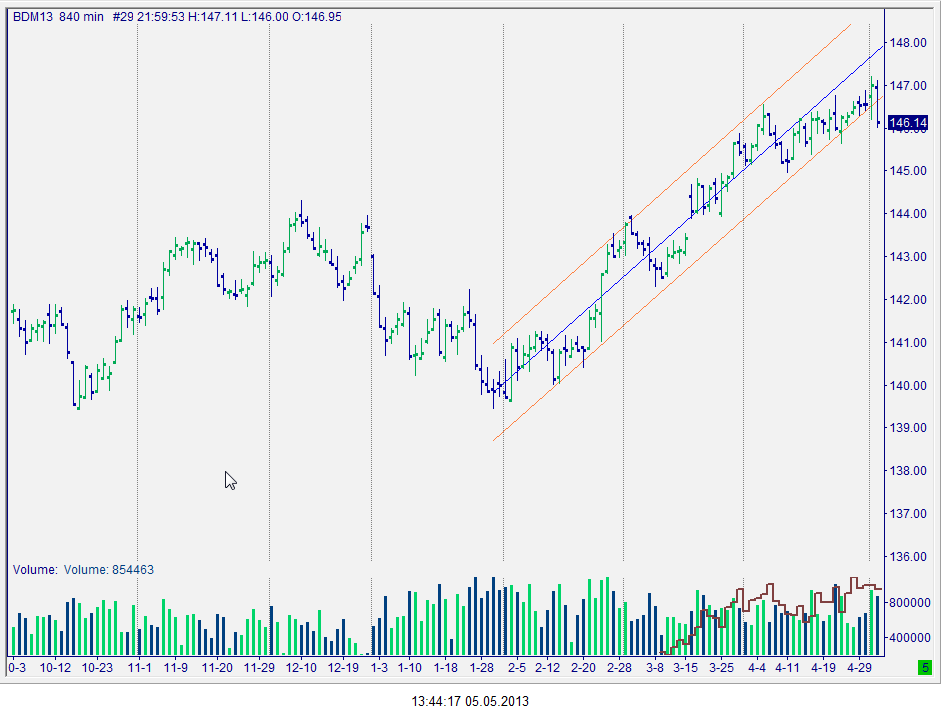
Task: Click the 10-23 date axis label
Action: point(97,668)
